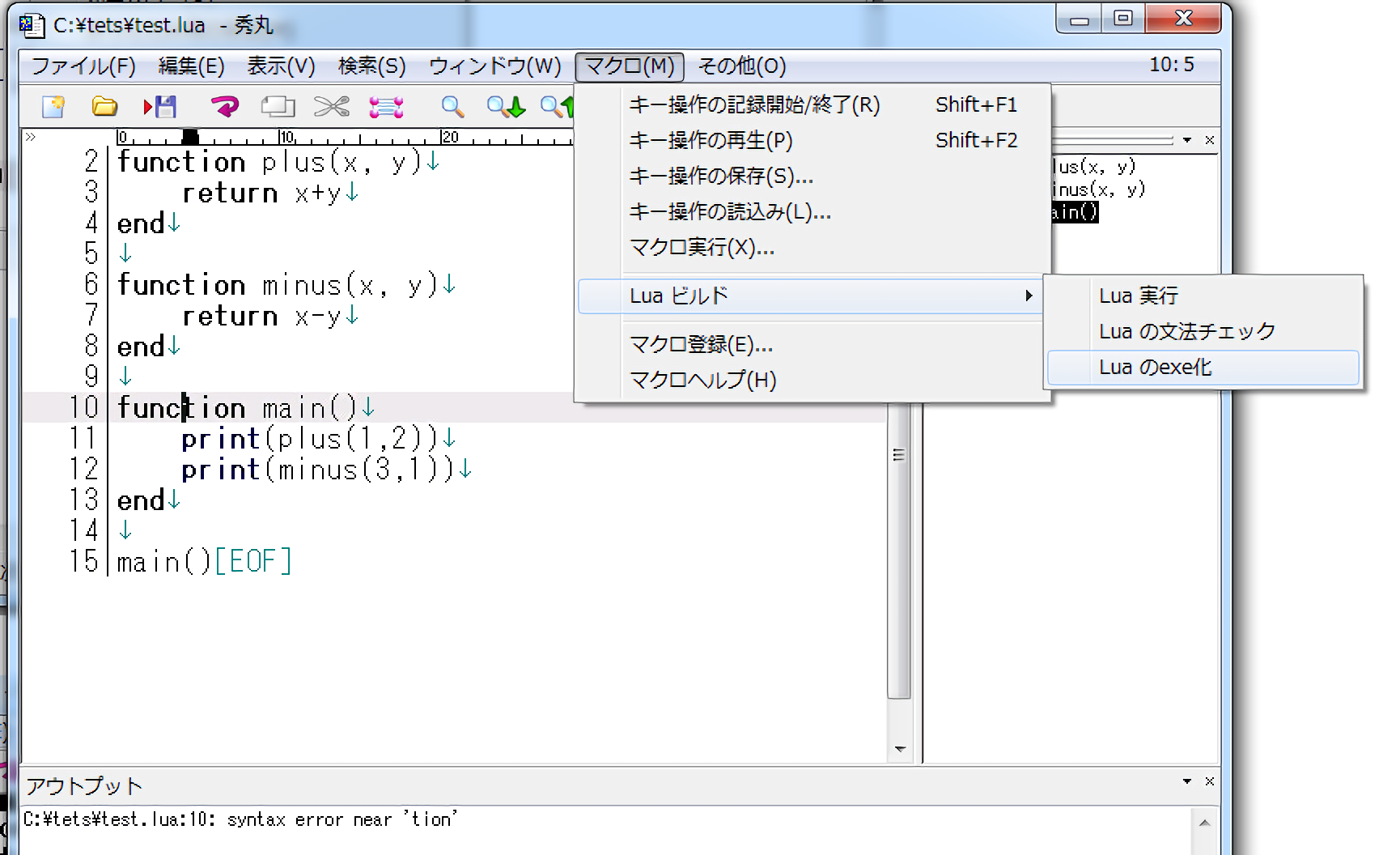Screen dimensions: 1400x855
Task: Select minus(x, y) in the outline list
Action: click(1099, 189)
